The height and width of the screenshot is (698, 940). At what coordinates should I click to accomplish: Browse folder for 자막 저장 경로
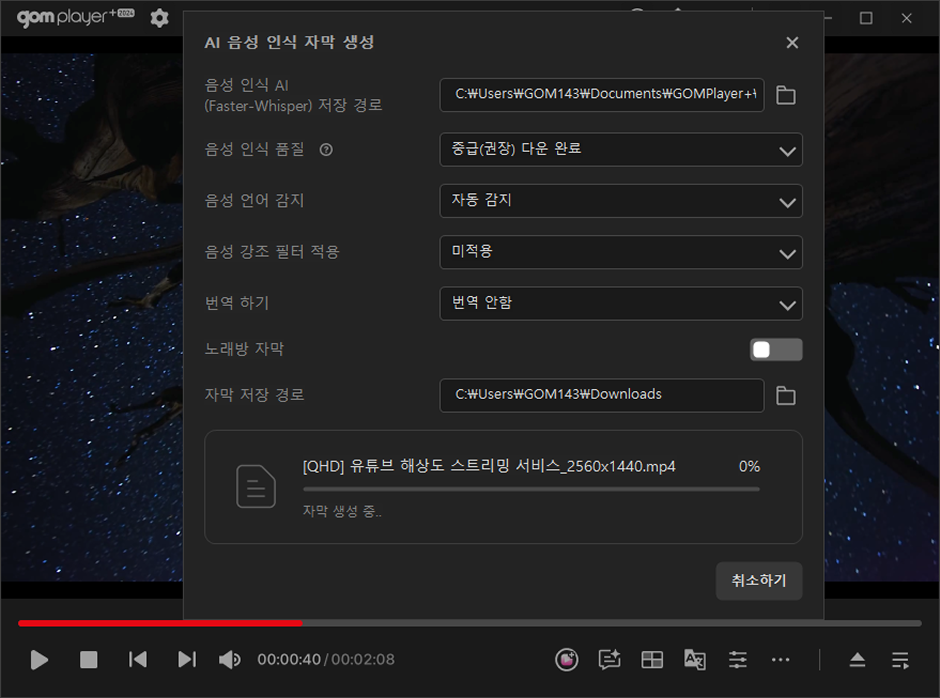pyautogui.click(x=786, y=396)
